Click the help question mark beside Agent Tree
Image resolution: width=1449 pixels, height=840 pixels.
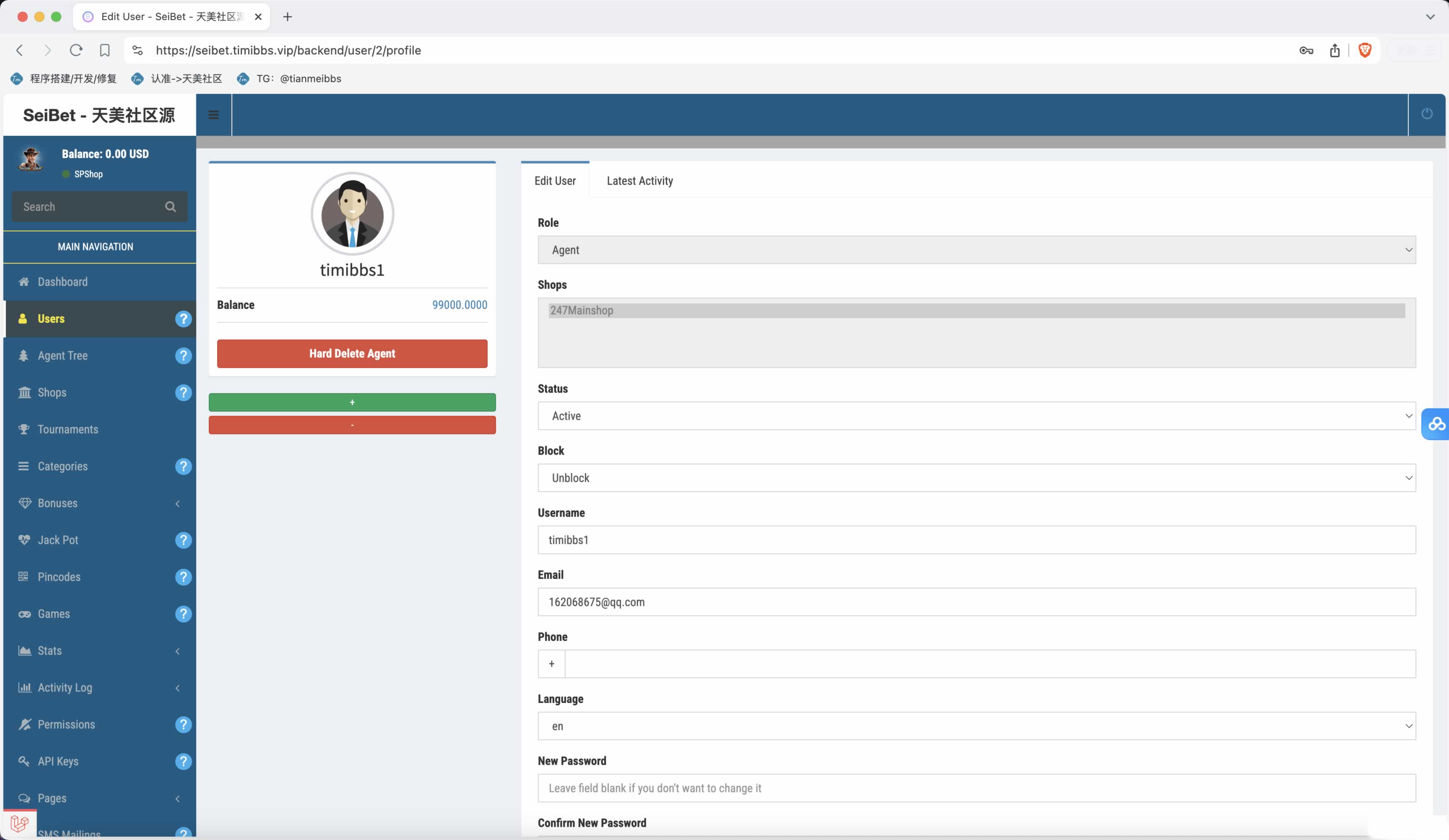tap(183, 356)
